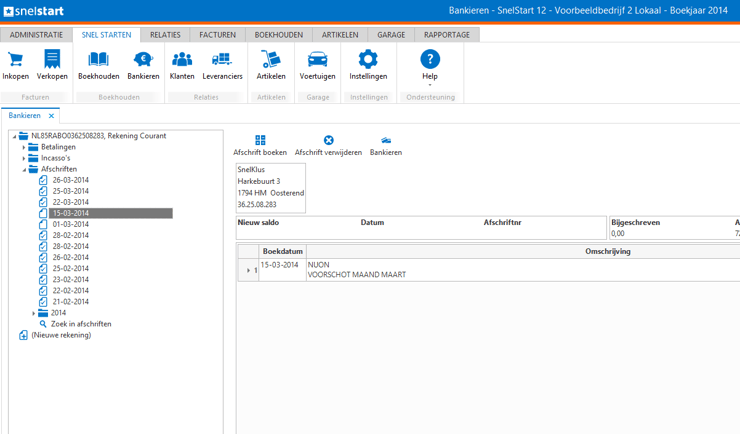Close the Bankieren document tab
Screen dimensions: 740x434
point(51,116)
